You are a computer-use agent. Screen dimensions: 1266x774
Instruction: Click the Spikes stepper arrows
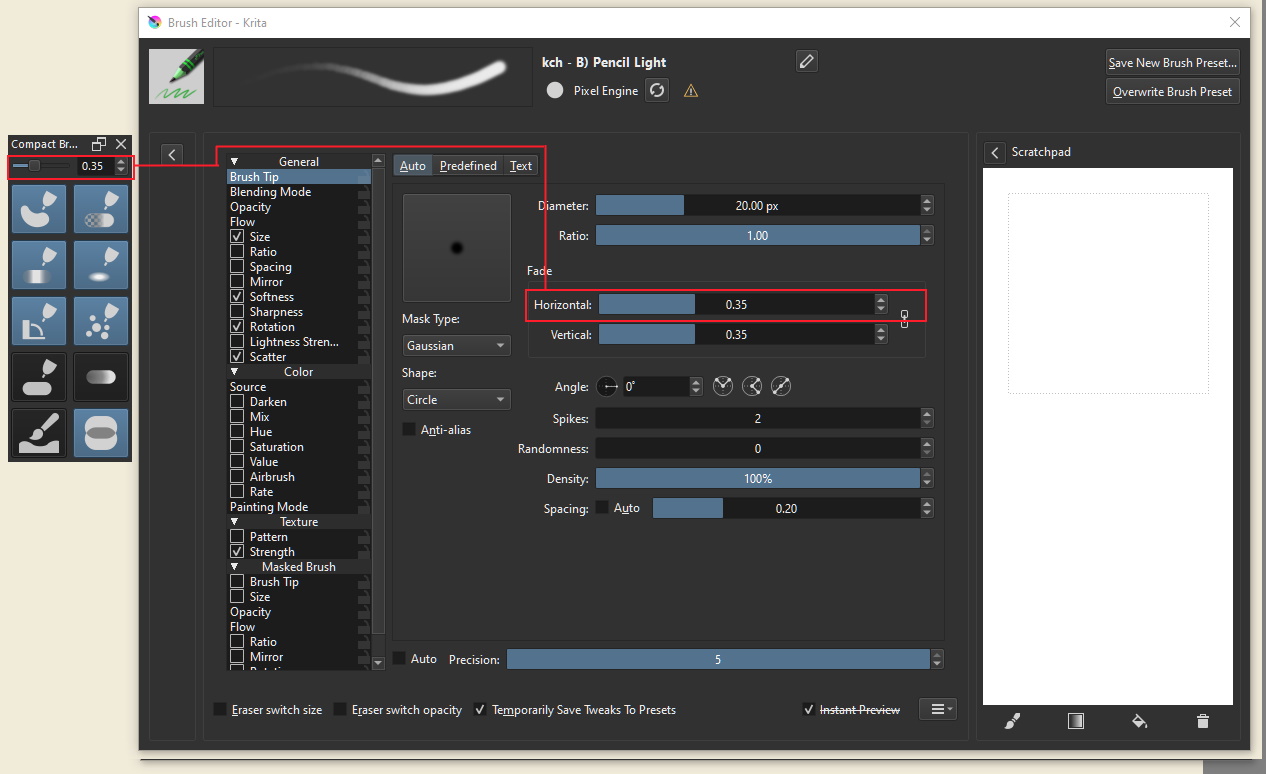coord(927,418)
